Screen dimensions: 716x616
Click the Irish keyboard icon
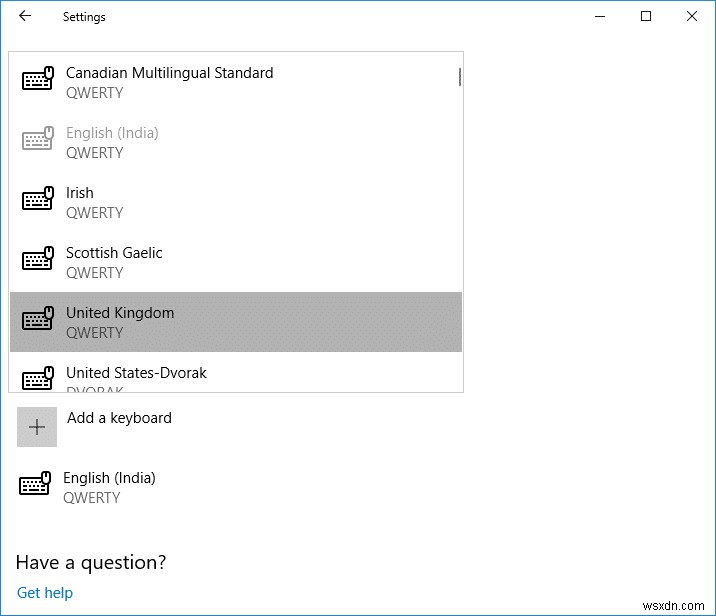(38, 198)
